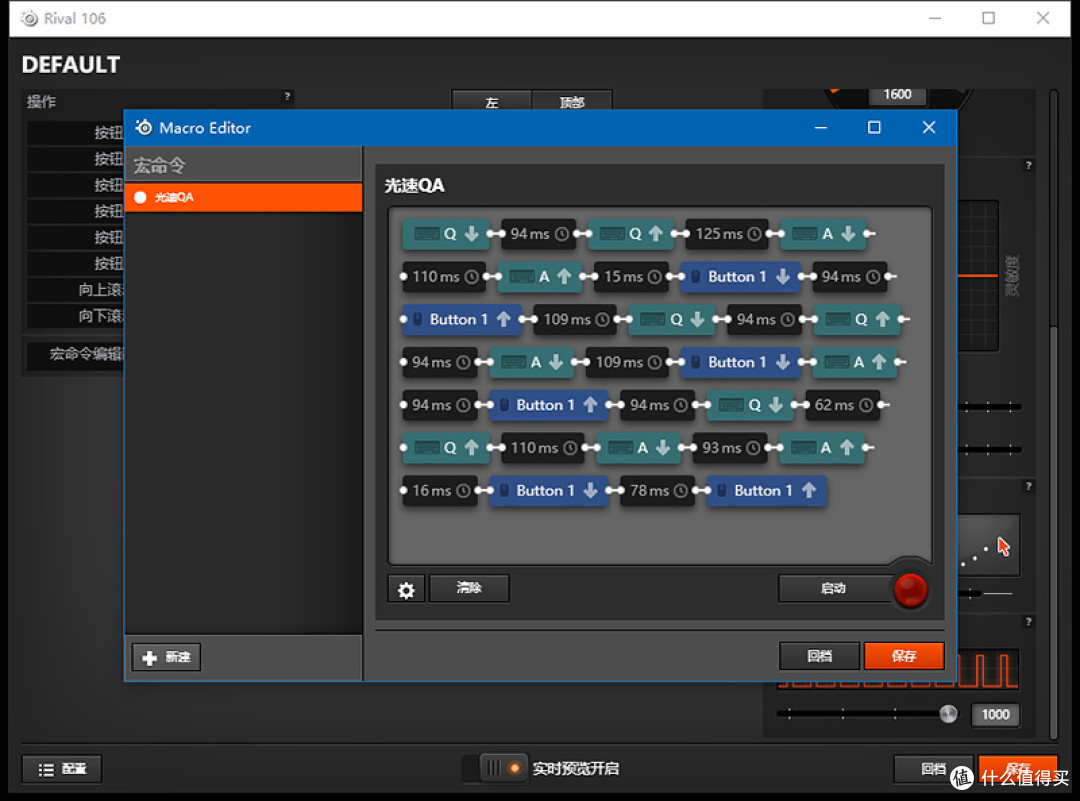Select the 光速QA macro entry
1080x801 pixels.
[244, 197]
